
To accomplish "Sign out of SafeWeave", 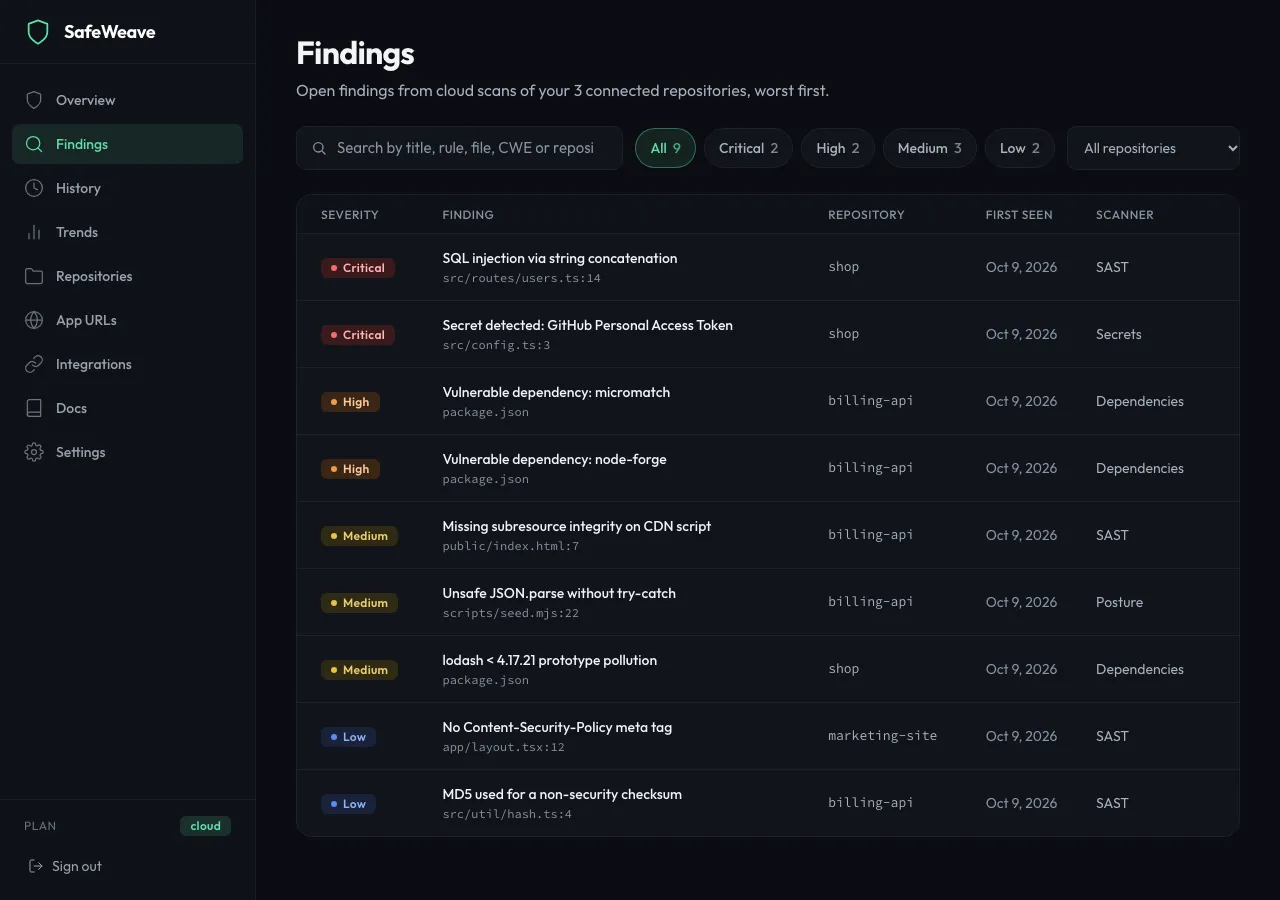I will tap(65, 866).
